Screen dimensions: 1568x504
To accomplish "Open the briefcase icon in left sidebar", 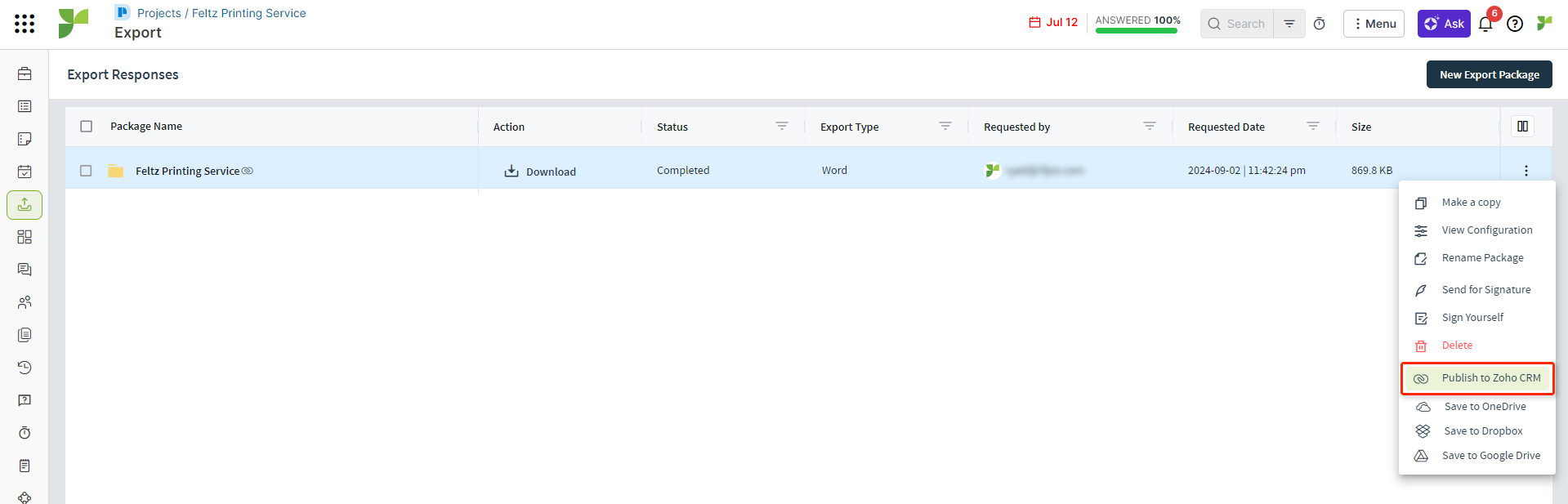I will pyautogui.click(x=25, y=74).
